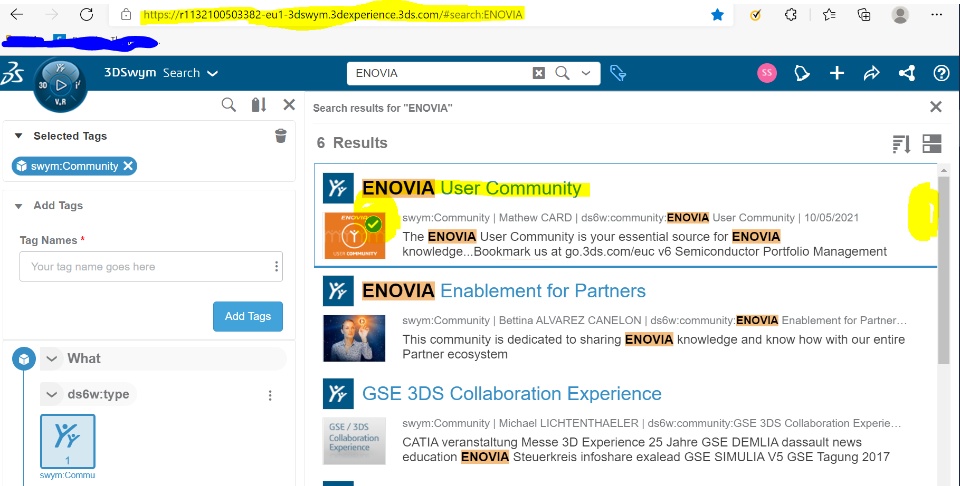Open the browser collections icon
Image resolution: width=960 pixels, height=486 pixels.
[x=864, y=15]
